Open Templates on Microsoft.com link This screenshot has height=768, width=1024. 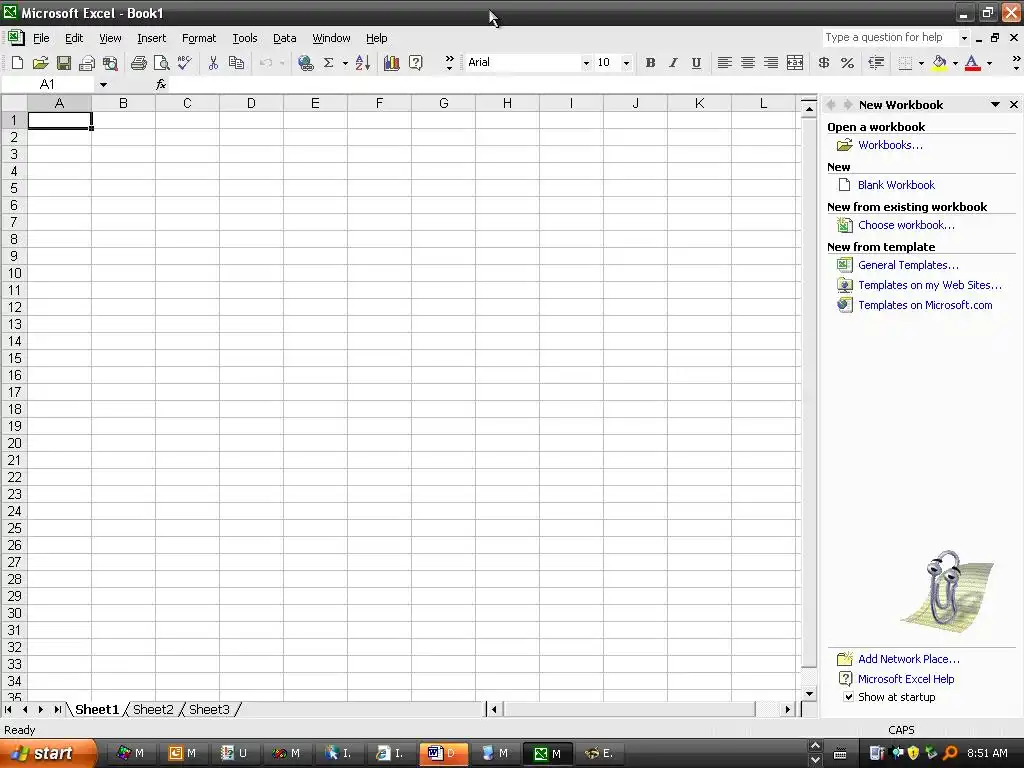(925, 305)
